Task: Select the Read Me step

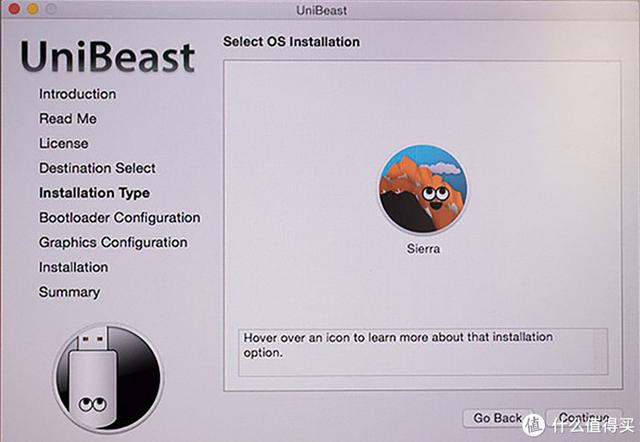Action: pos(68,119)
